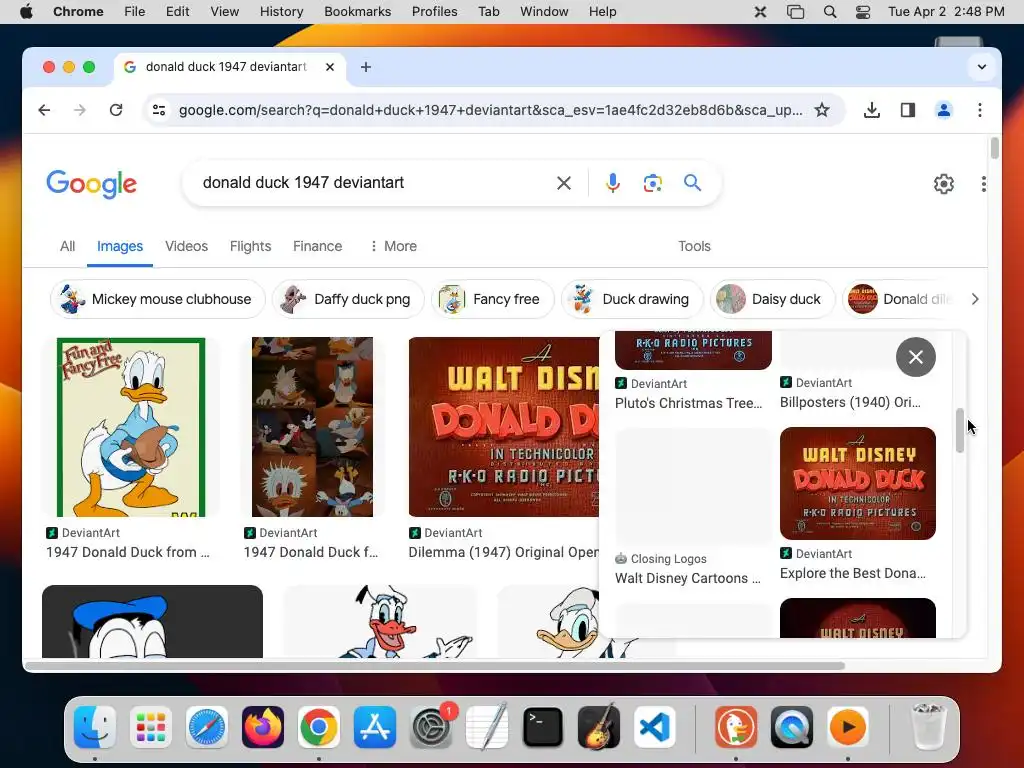Open the Profiles menu in menu bar
The width and height of the screenshot is (1024, 768).
point(434,12)
